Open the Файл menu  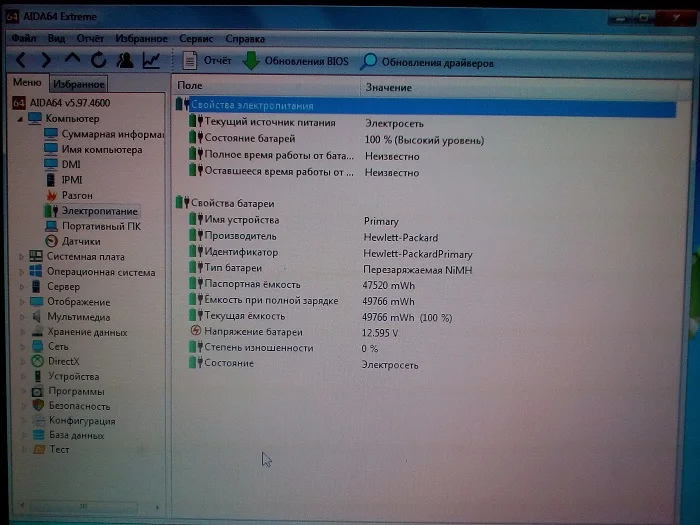(24, 38)
